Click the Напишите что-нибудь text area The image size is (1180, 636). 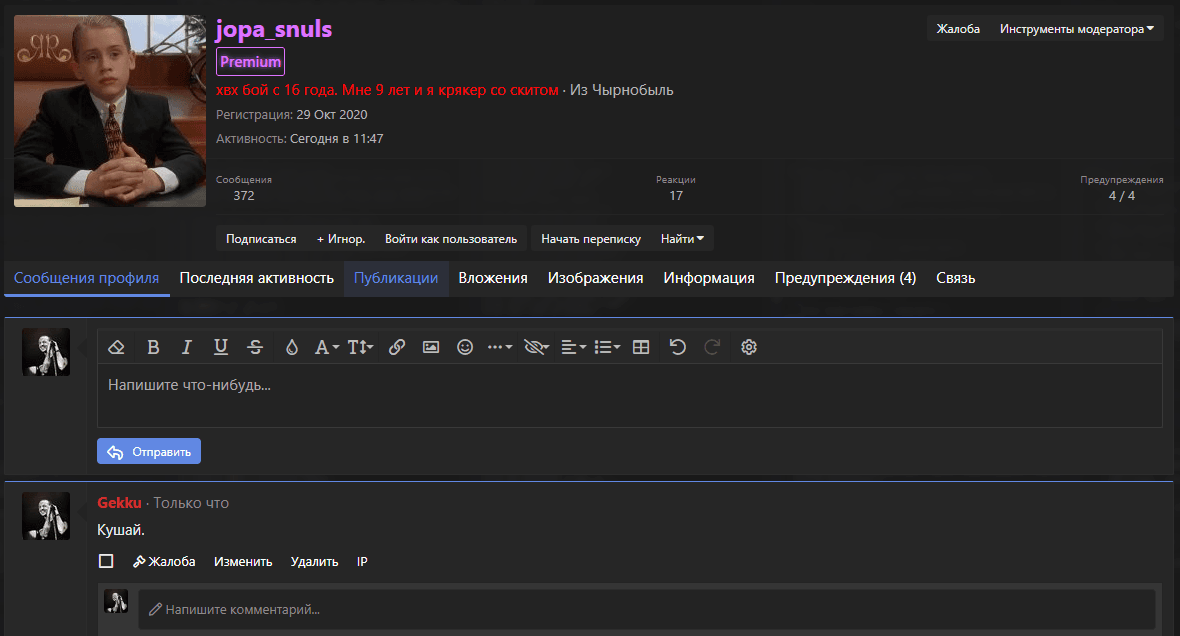tap(630, 397)
